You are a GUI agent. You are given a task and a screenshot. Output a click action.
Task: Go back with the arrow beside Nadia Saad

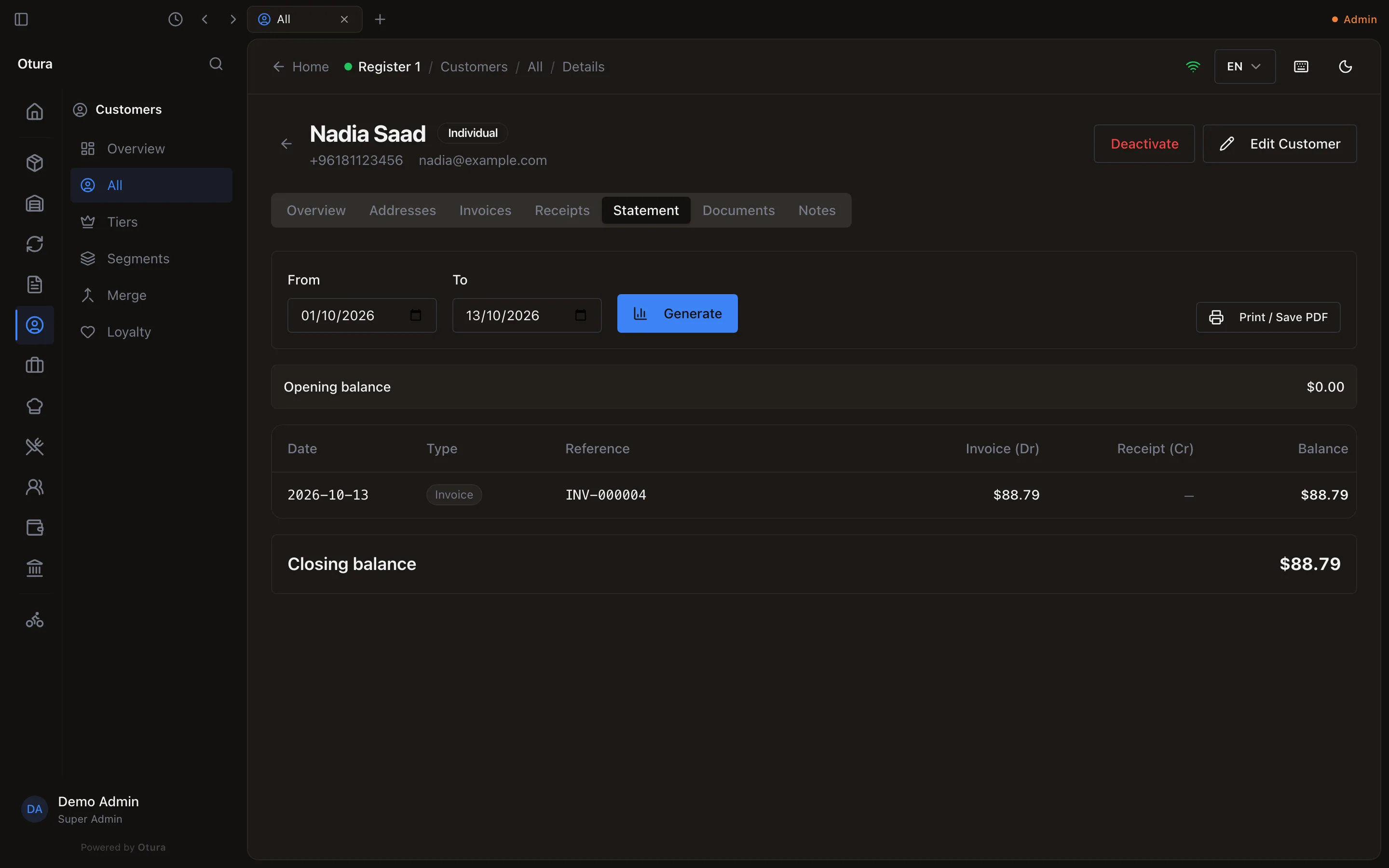(286, 144)
